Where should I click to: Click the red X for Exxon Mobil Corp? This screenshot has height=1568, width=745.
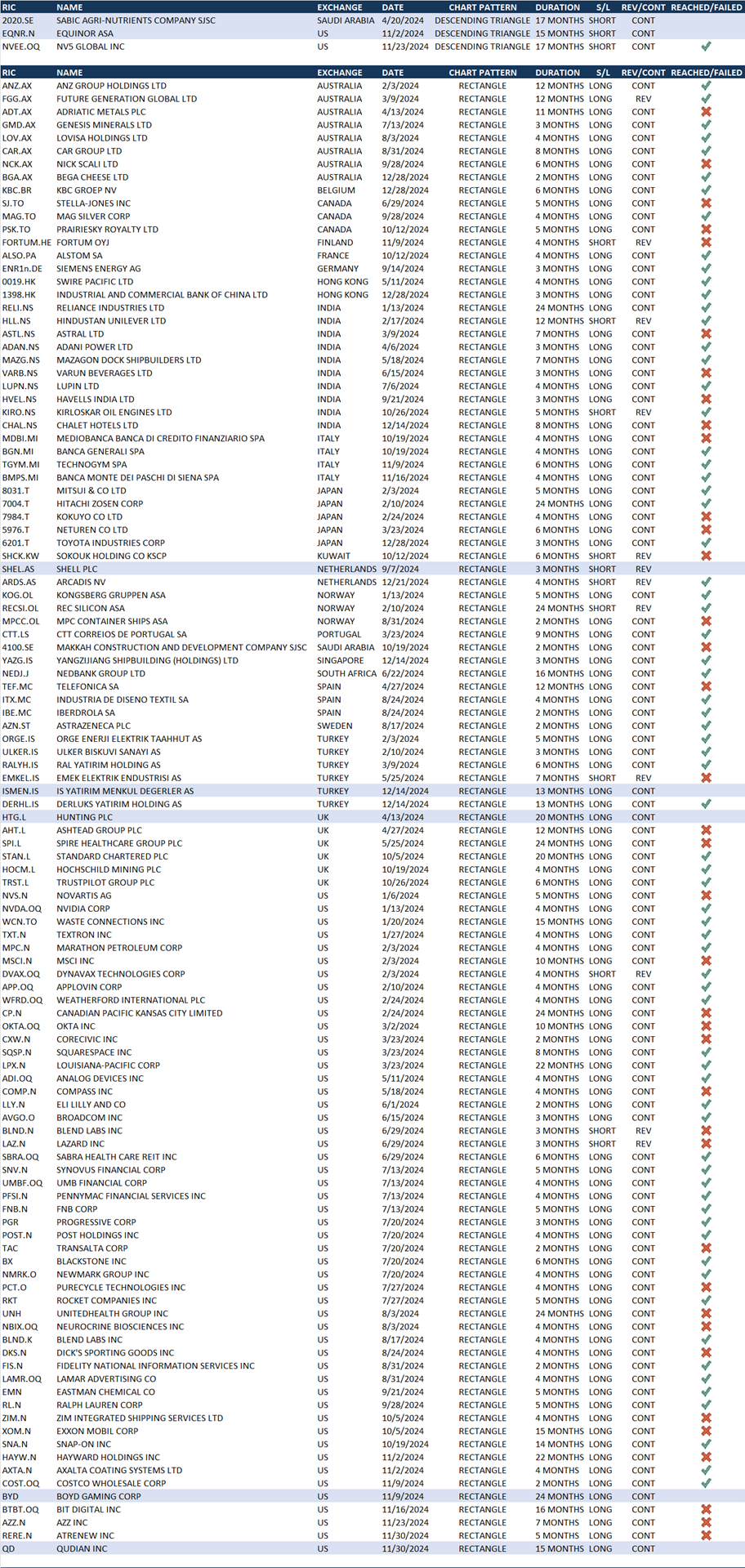pyautogui.click(x=706, y=1431)
